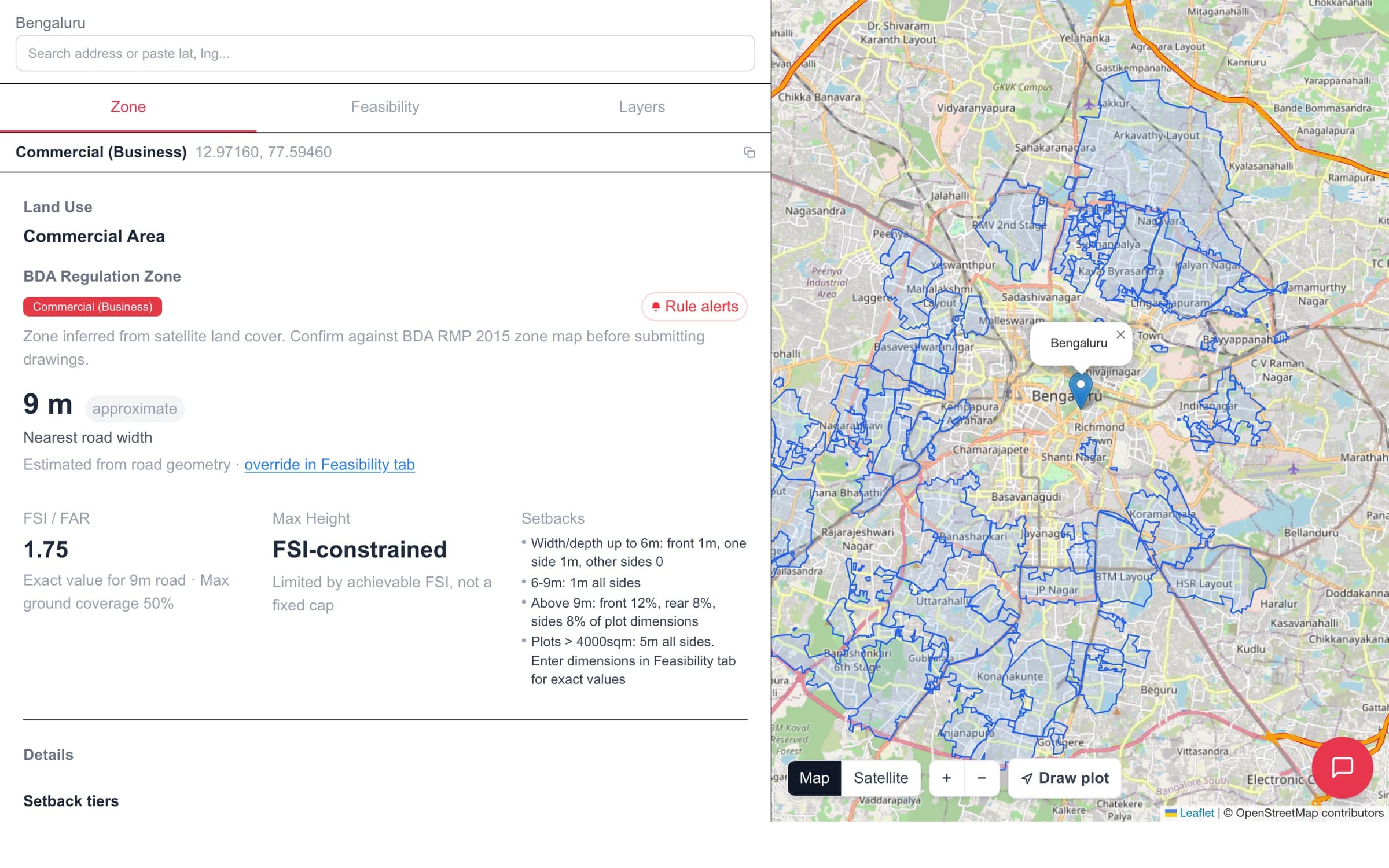Close the Bengaluru map popup
The height and width of the screenshot is (868, 1389).
tap(1120, 334)
